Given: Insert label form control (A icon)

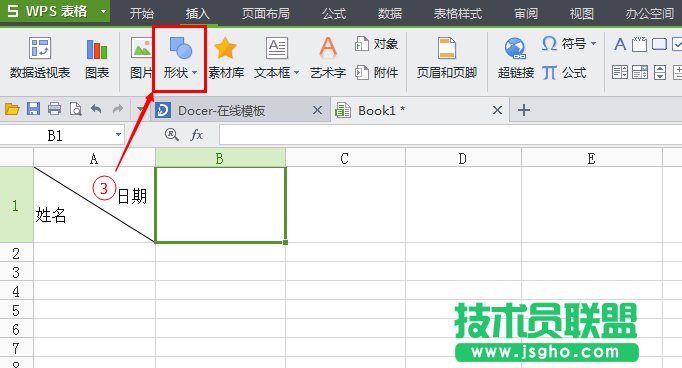Looking at the screenshot, I should (620, 44).
